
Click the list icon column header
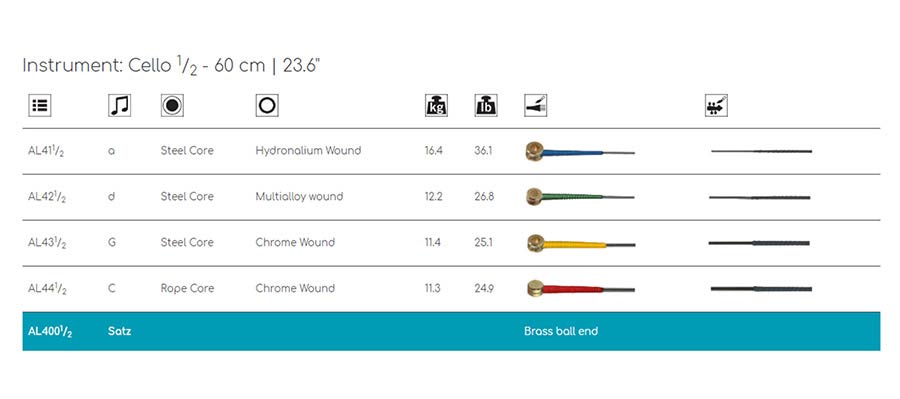click(40, 106)
